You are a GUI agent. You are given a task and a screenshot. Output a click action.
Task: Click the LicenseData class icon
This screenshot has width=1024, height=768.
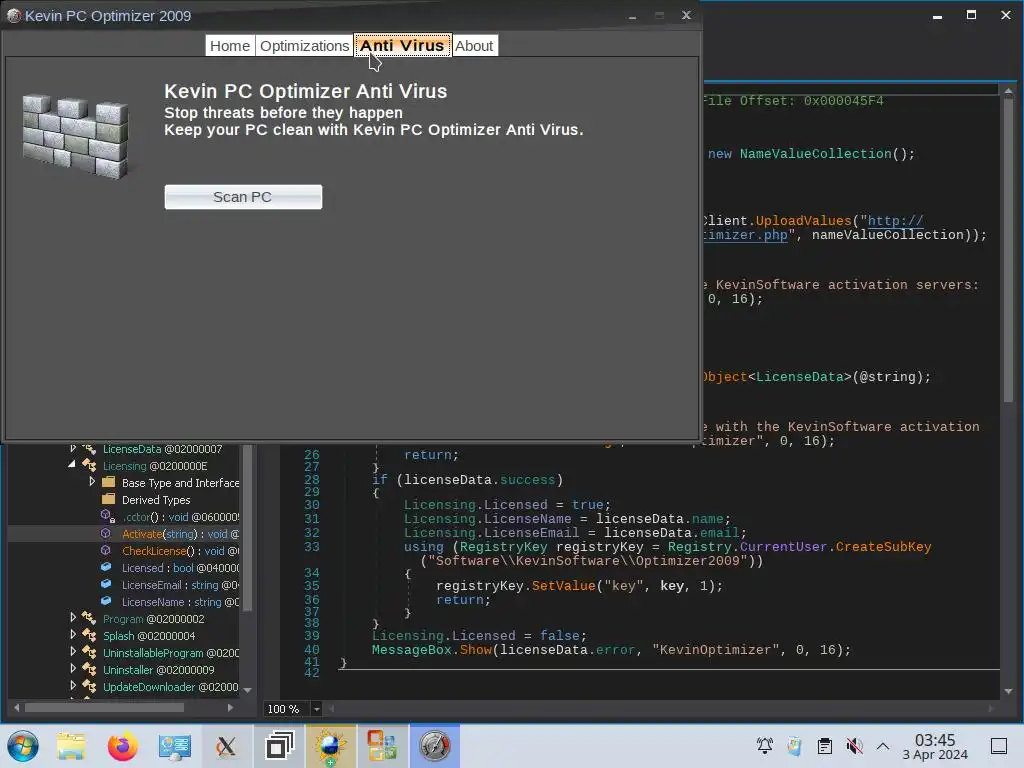coord(89,449)
